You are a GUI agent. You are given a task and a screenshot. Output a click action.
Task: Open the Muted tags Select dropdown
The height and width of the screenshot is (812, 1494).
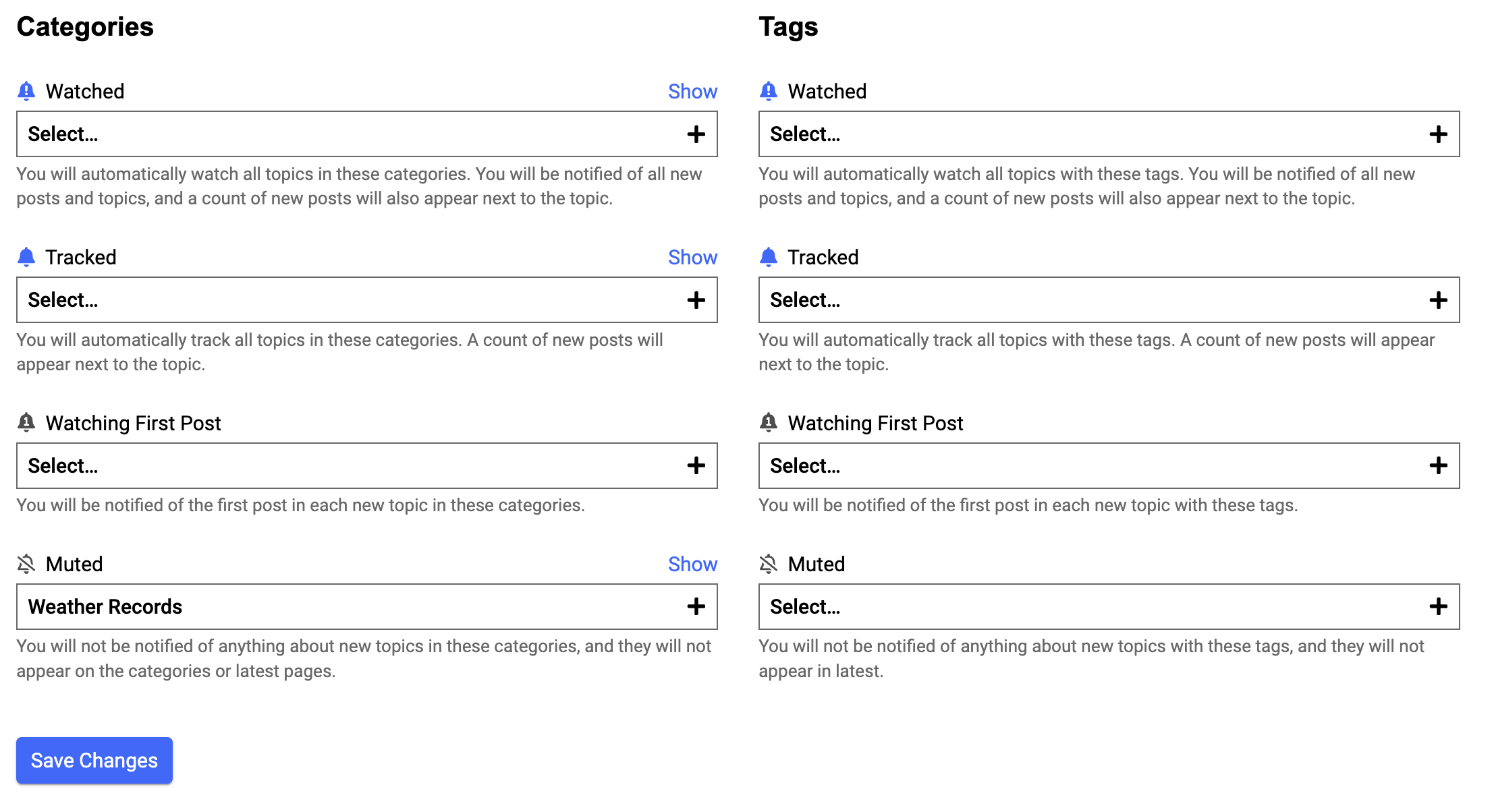point(1109,607)
